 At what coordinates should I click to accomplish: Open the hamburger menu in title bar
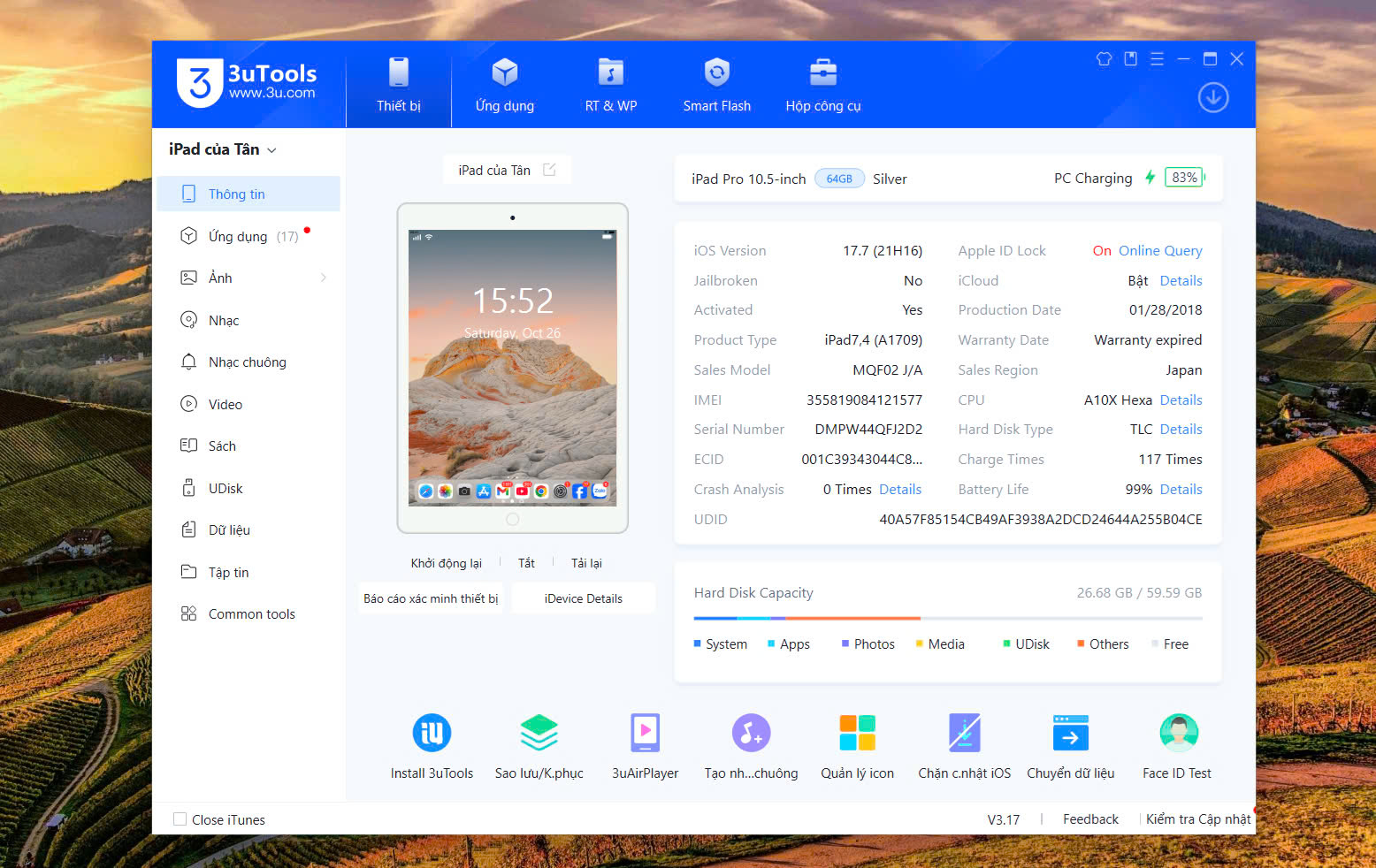[1157, 59]
